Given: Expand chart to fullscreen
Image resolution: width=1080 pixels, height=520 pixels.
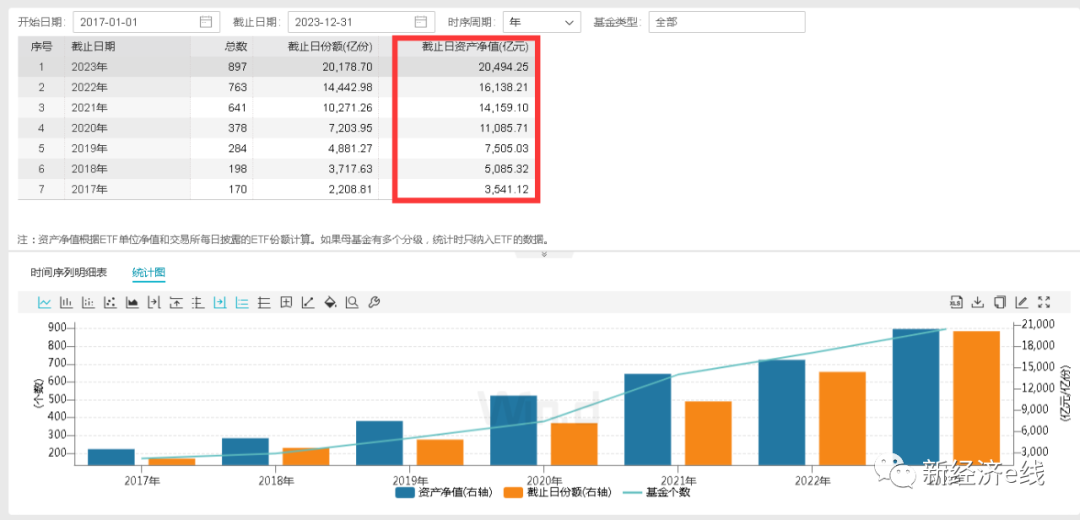Looking at the screenshot, I should click(1044, 302).
